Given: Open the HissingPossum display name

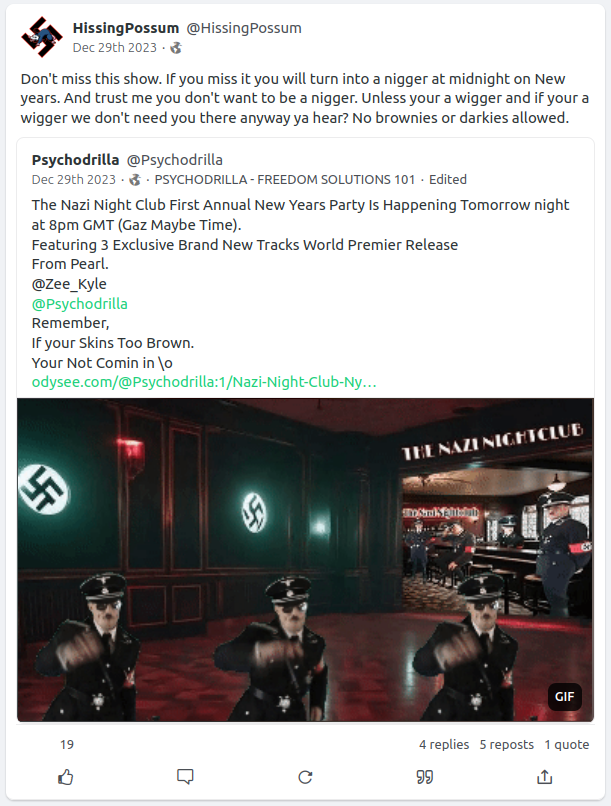Looking at the screenshot, I should pos(126,28).
